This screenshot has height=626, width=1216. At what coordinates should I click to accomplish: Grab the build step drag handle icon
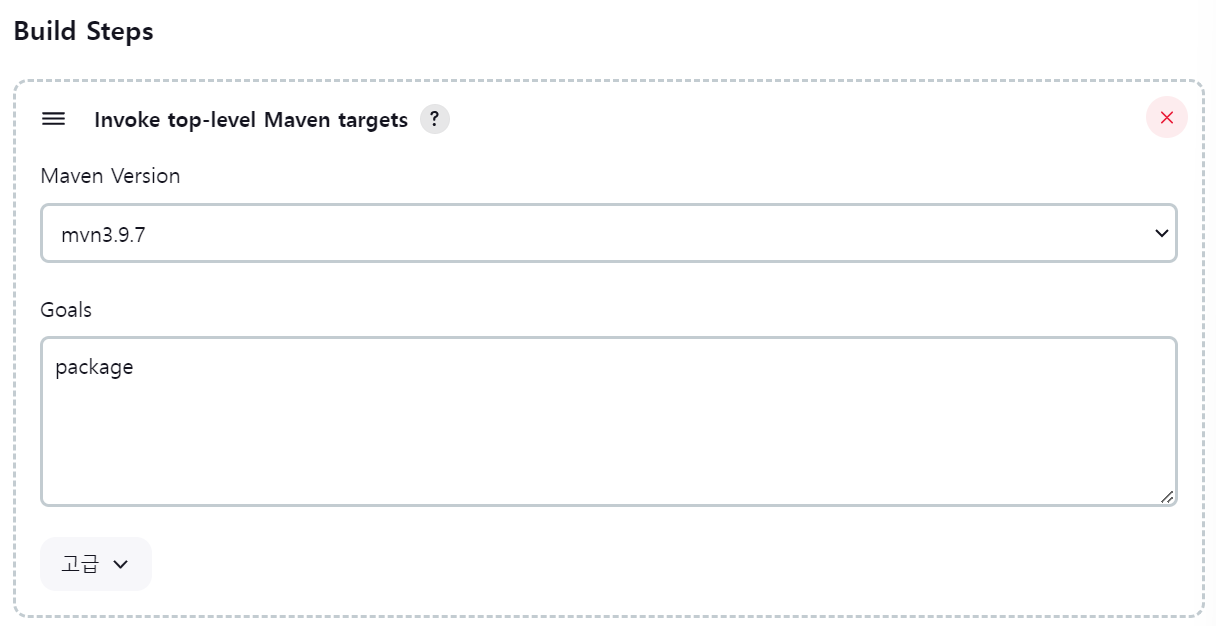[x=53, y=119]
